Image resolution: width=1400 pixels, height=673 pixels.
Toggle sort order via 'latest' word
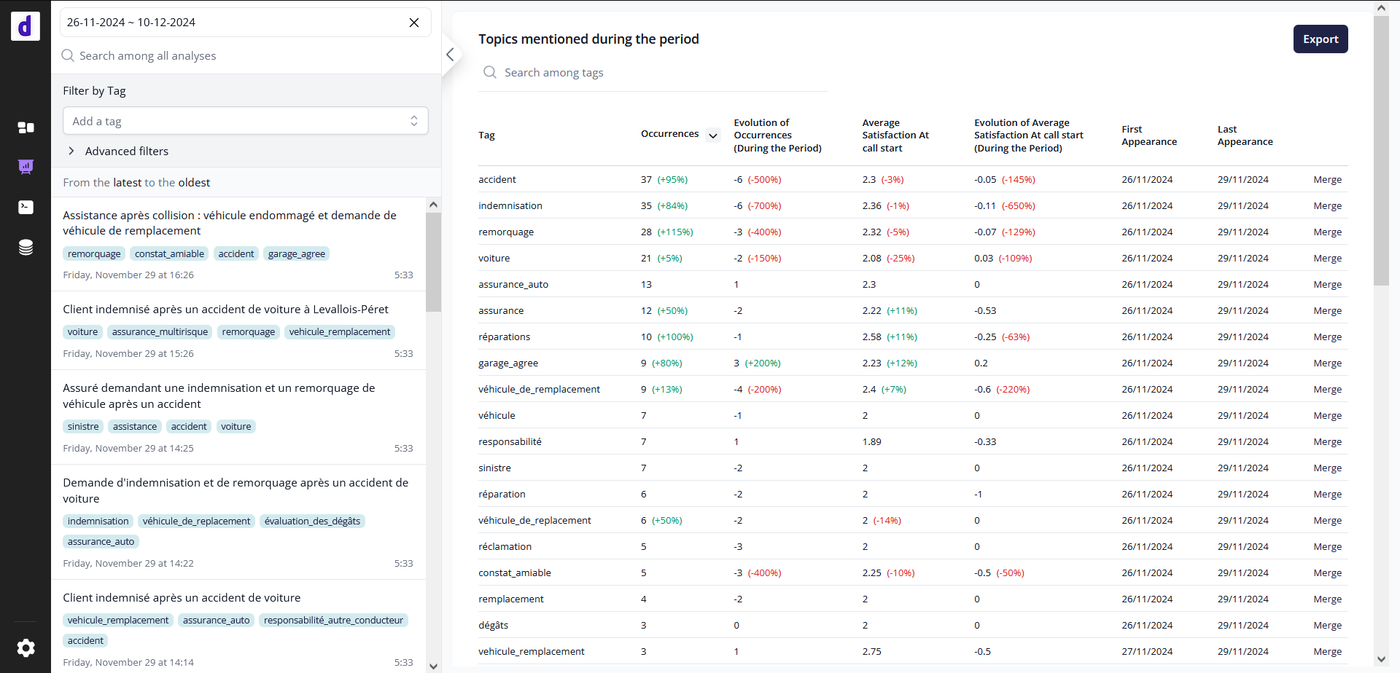click(127, 183)
